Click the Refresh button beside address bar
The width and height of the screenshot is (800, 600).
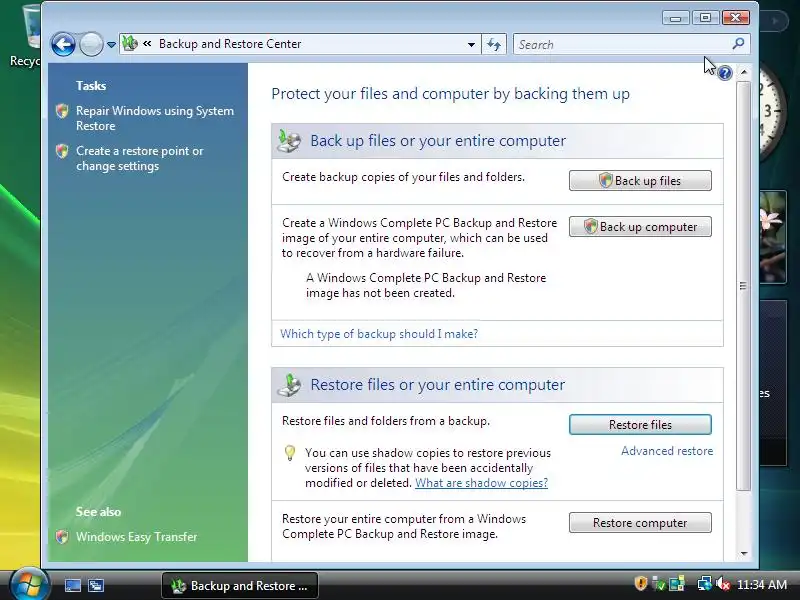[x=494, y=44]
